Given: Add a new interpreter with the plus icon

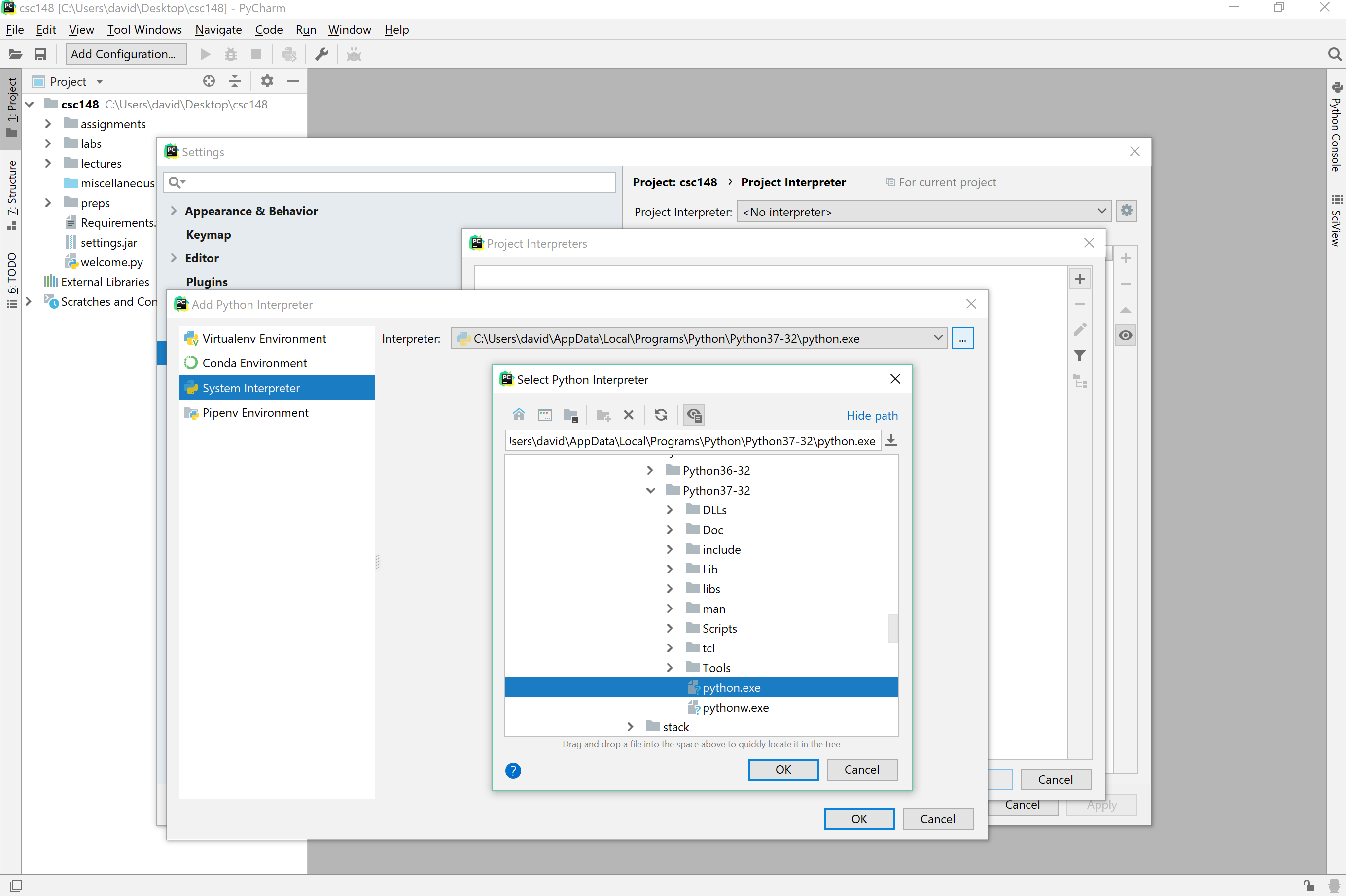Looking at the screenshot, I should click(x=1080, y=278).
